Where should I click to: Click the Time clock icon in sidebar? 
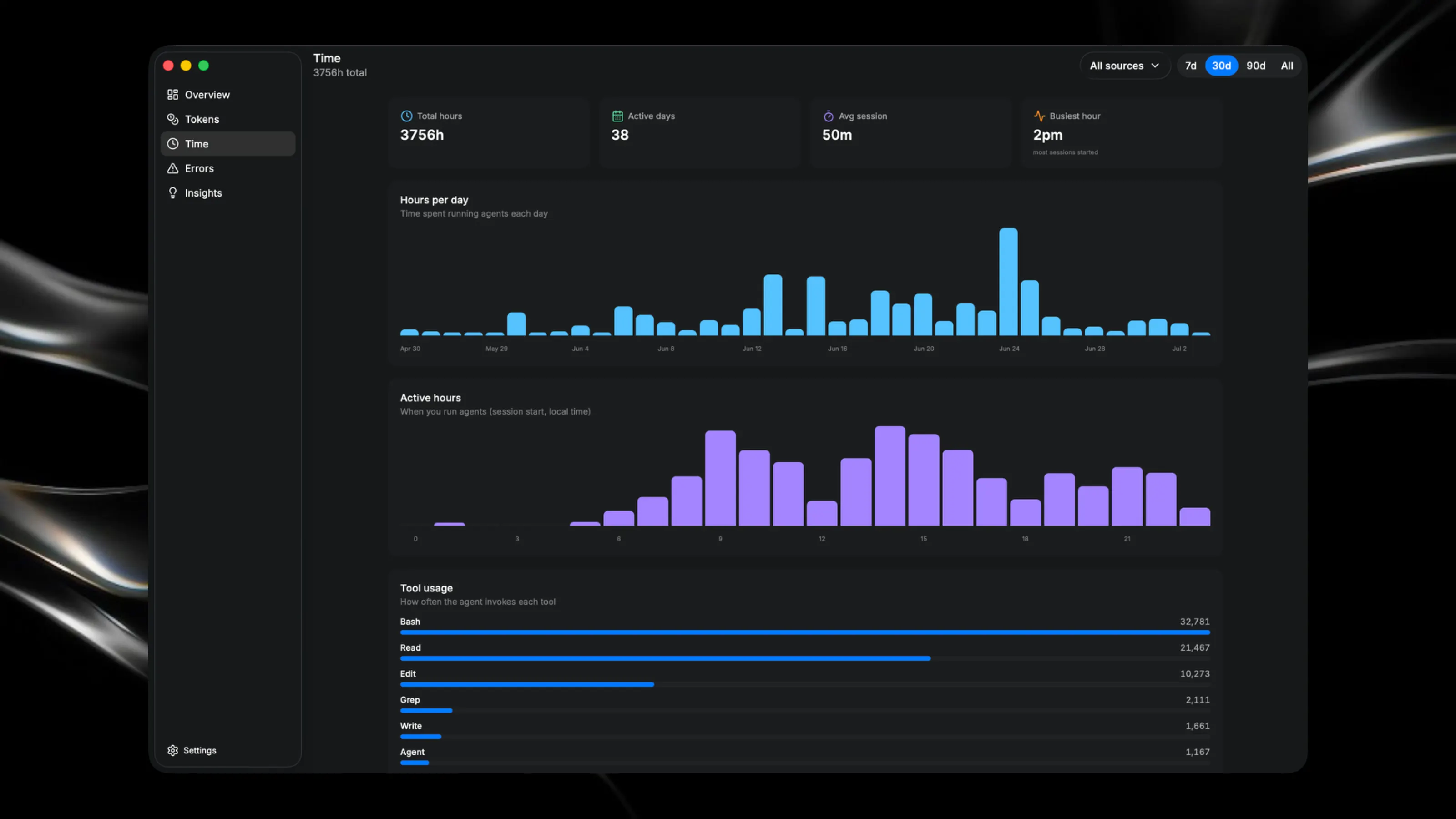(x=172, y=144)
